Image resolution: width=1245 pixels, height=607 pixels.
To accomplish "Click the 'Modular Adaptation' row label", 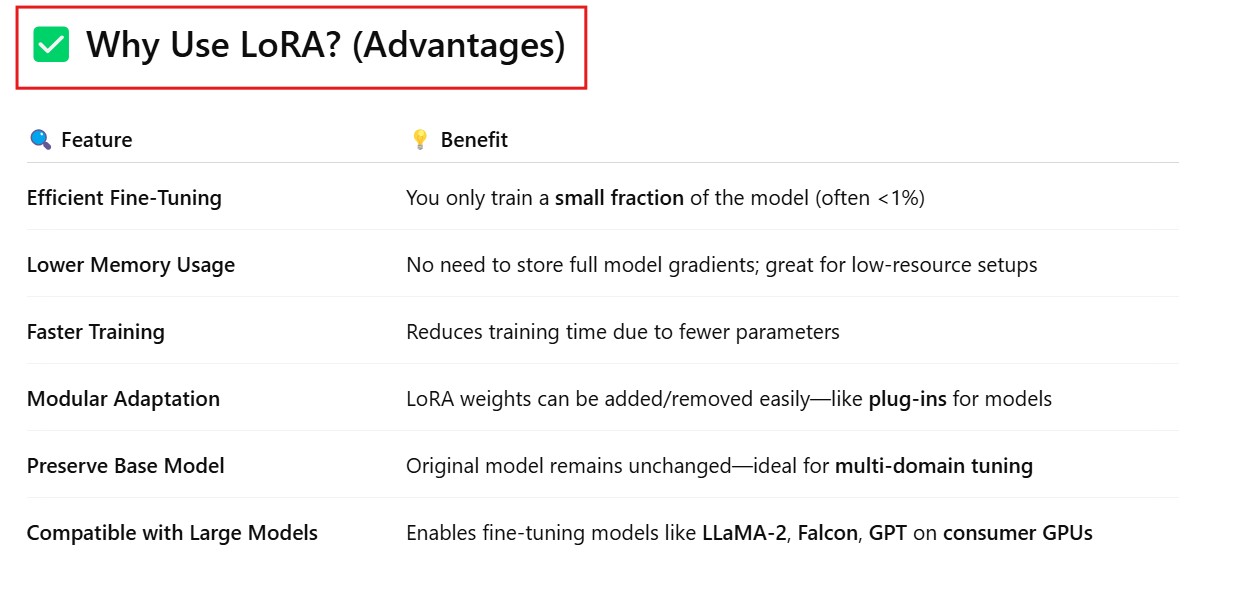I will pyautogui.click(x=123, y=399).
